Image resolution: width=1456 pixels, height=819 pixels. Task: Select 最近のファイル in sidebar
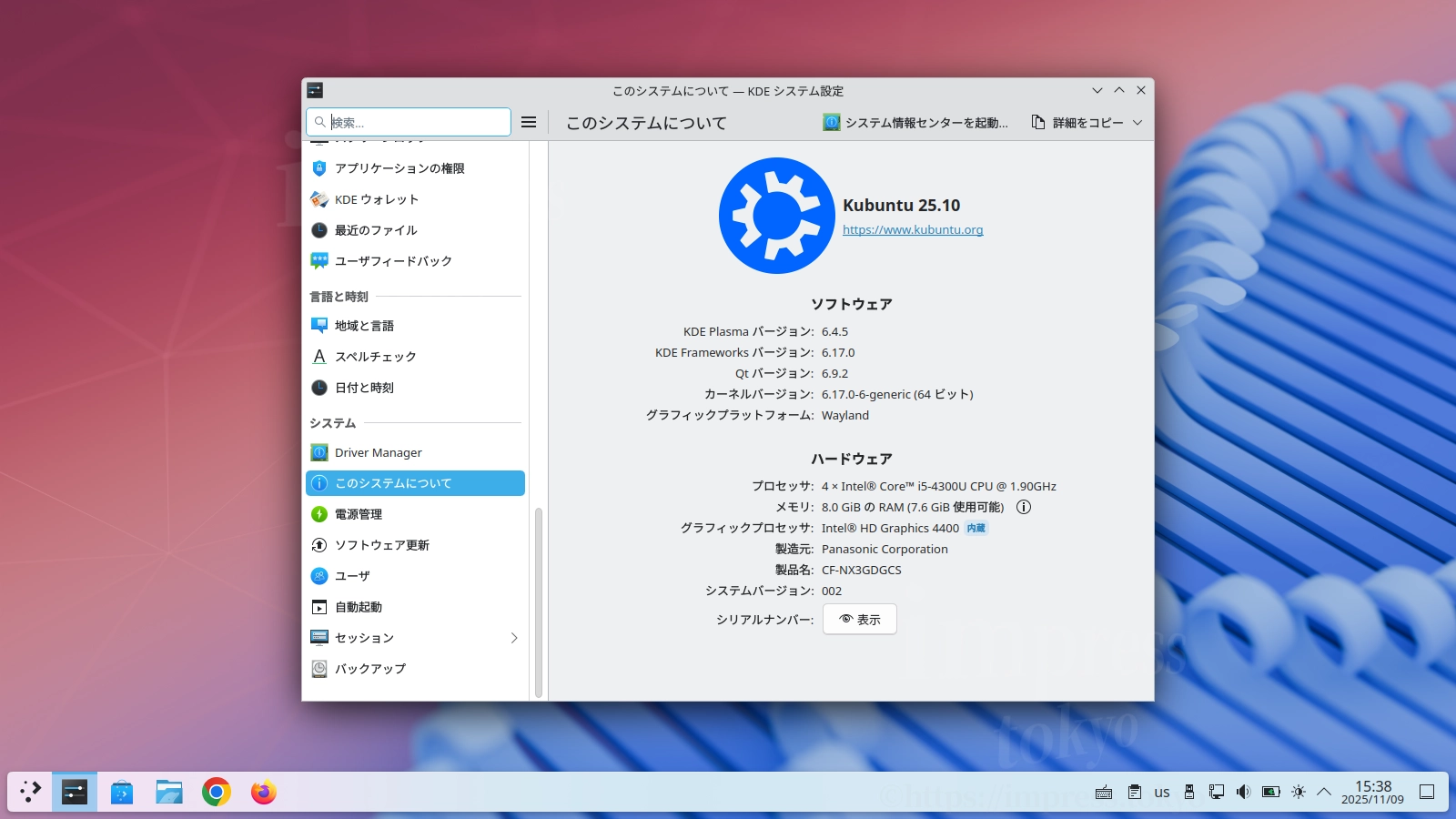[415, 230]
